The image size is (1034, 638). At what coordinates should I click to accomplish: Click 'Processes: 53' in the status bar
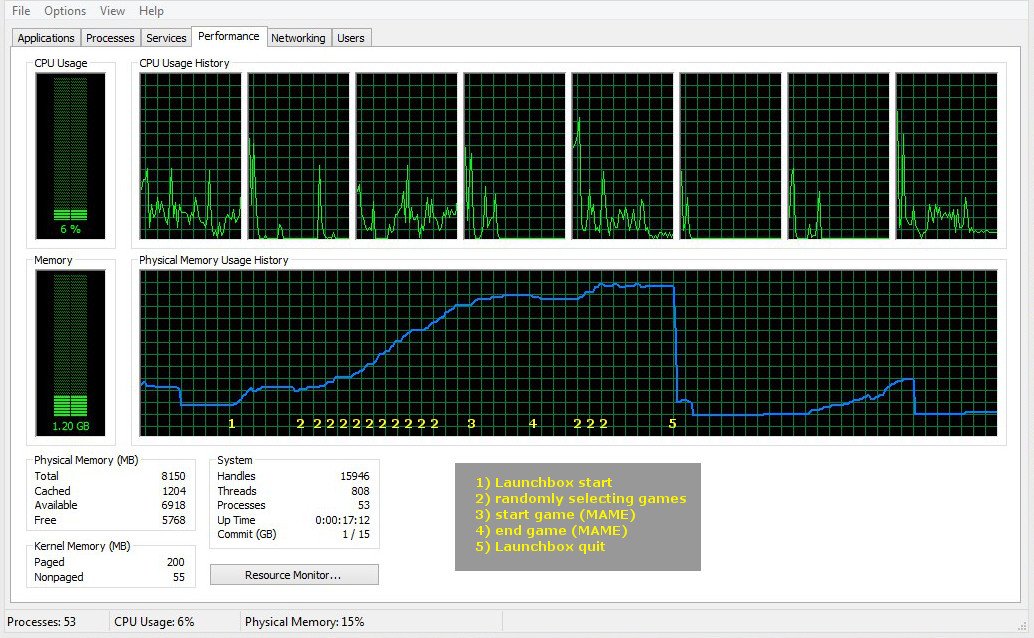[x=42, y=622]
